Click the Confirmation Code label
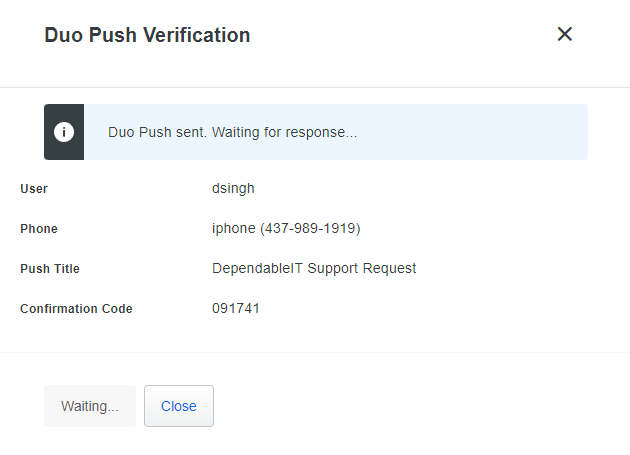The height and width of the screenshot is (455, 630). click(x=76, y=309)
